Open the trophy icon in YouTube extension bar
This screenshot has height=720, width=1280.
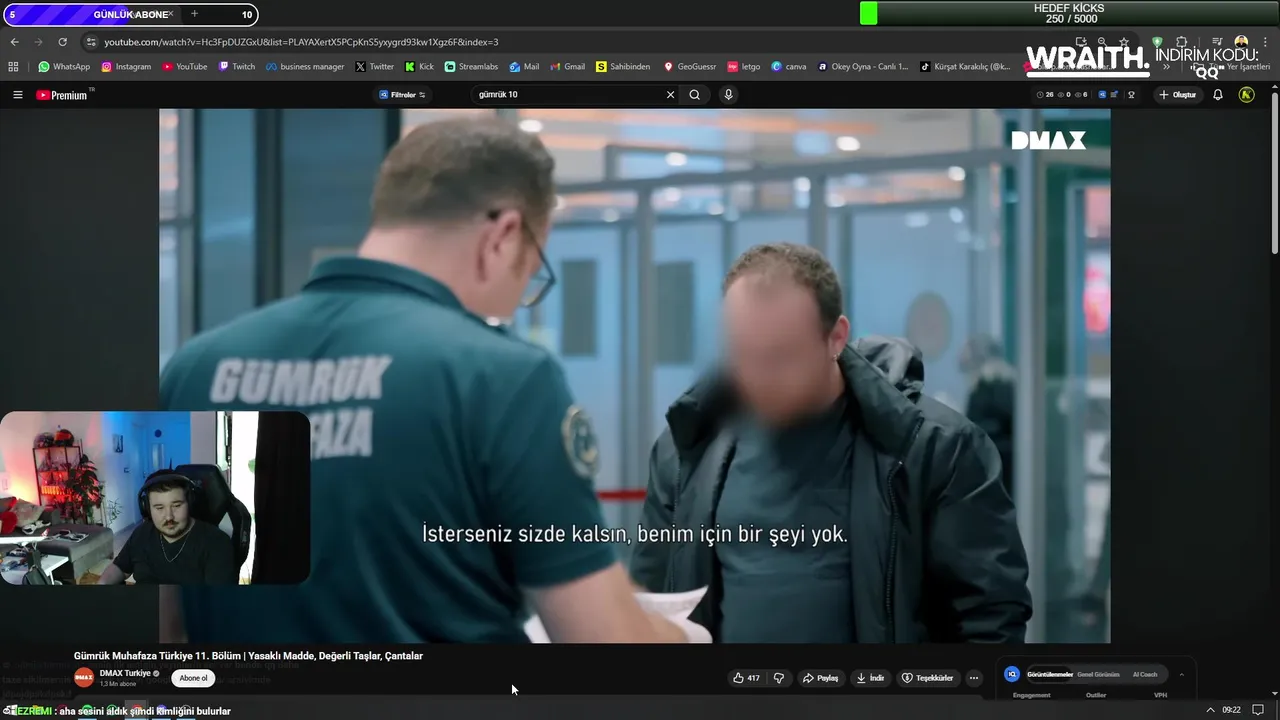click(x=1131, y=95)
